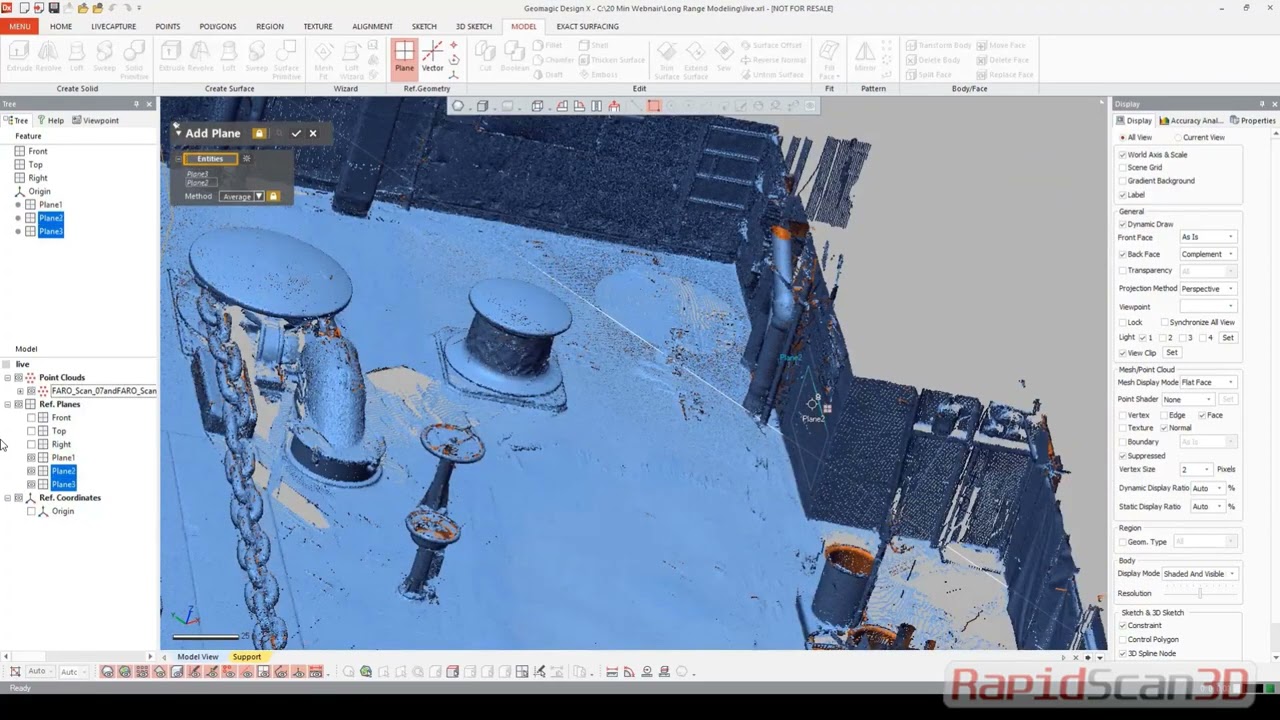Switch to the 3D SKETCH ribbon tab
The height and width of the screenshot is (720, 1280).
pos(473,26)
